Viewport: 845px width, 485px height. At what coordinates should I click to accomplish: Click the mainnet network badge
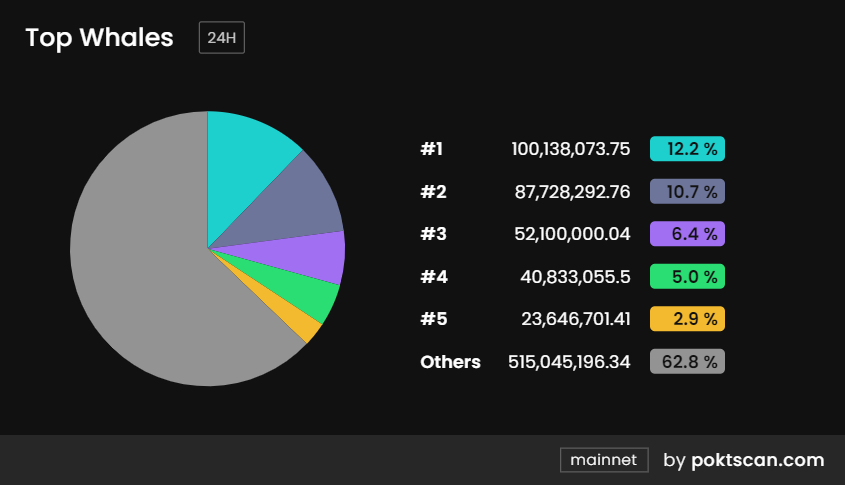click(604, 460)
